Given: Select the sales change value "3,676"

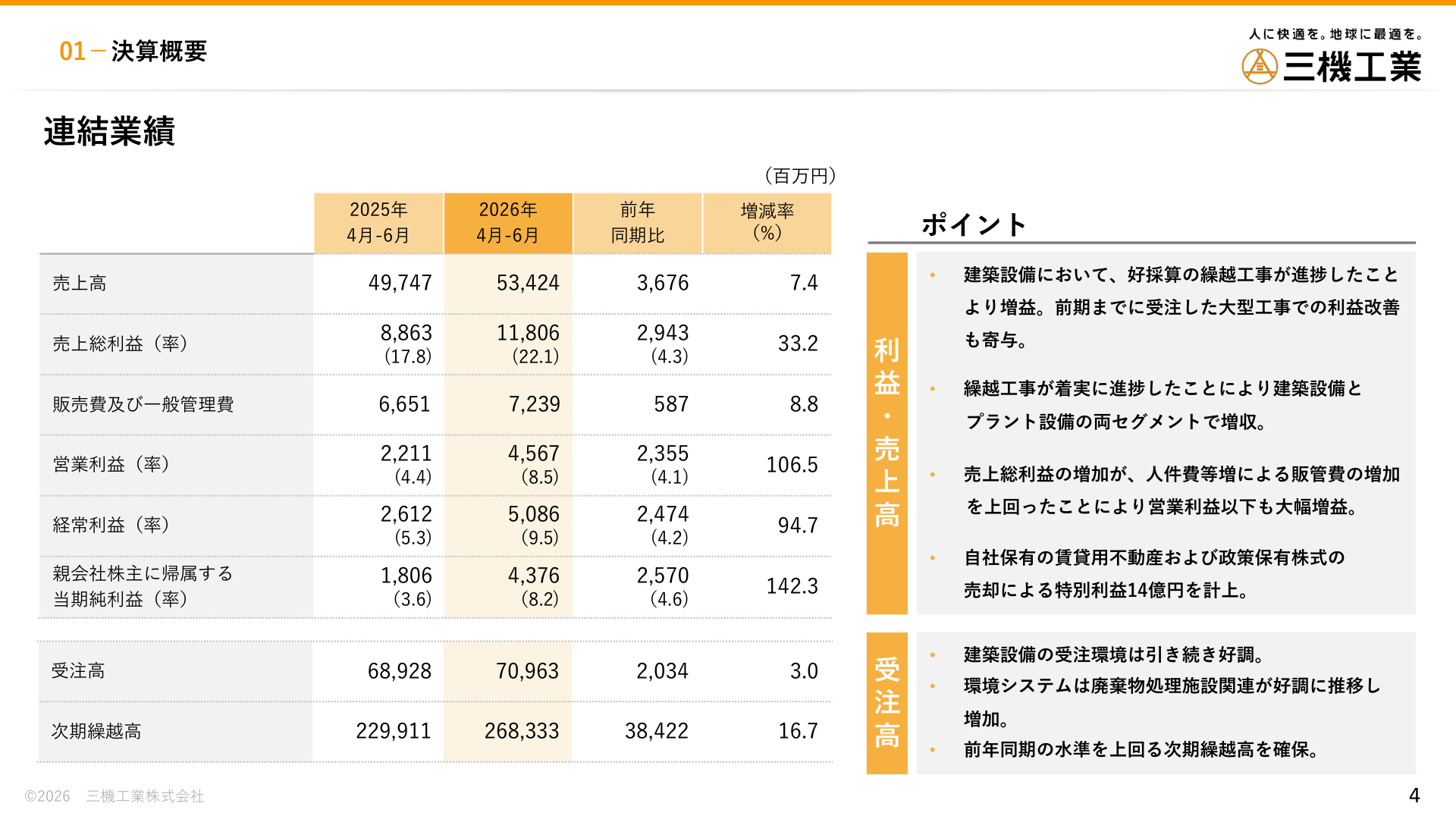Looking at the screenshot, I should tap(663, 283).
